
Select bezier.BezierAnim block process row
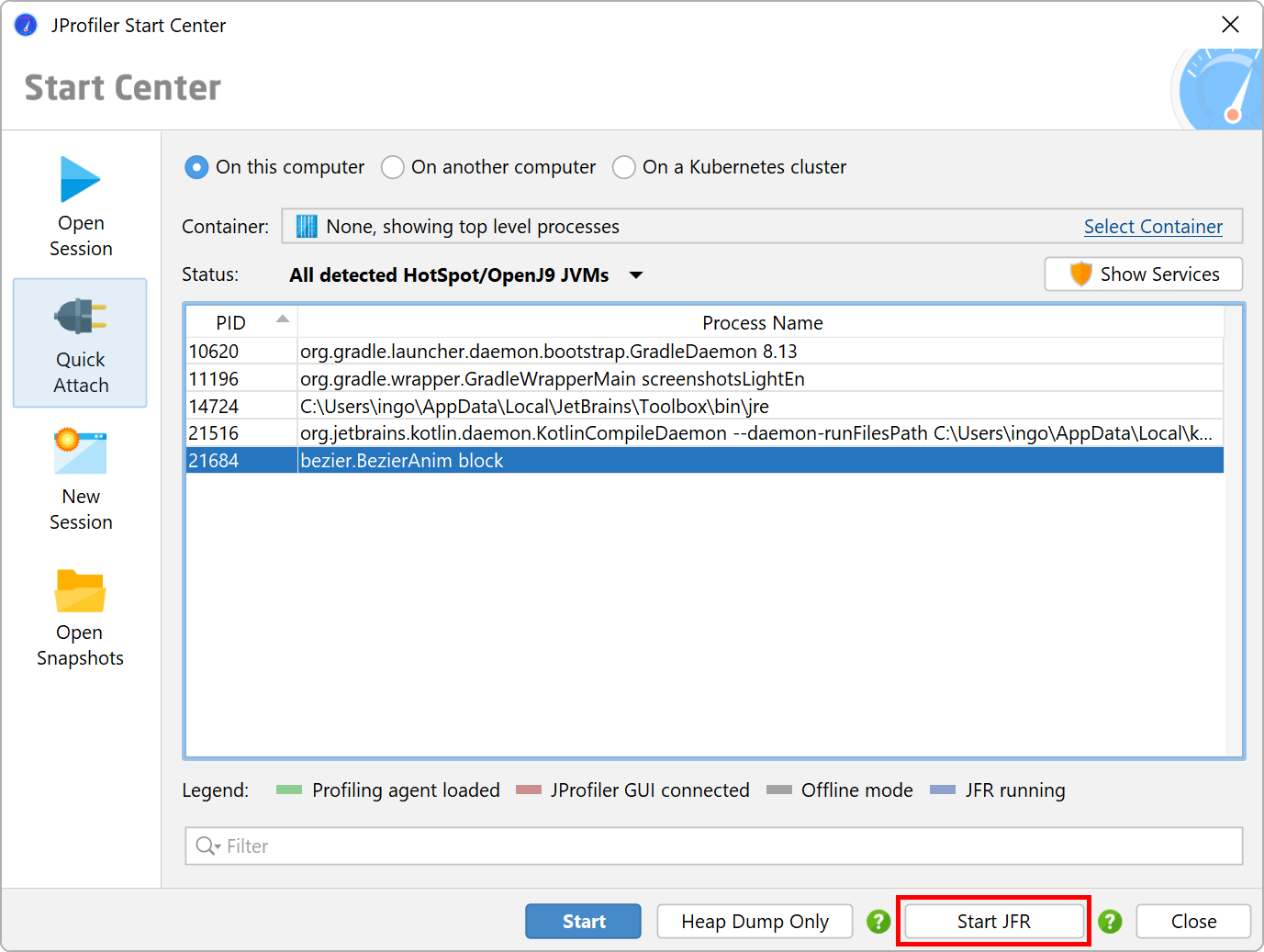click(x=705, y=460)
